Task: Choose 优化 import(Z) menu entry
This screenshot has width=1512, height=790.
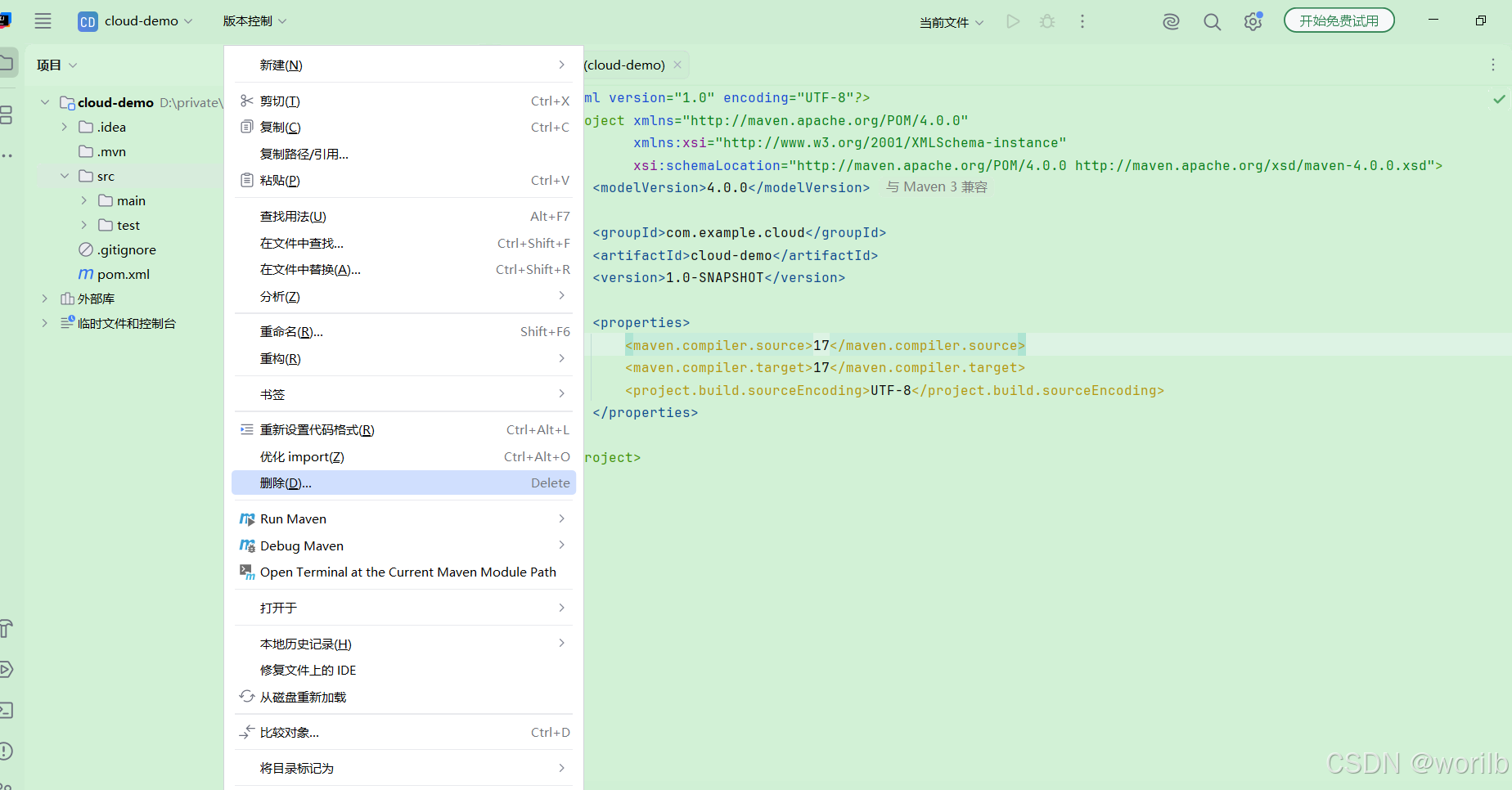Action: pyautogui.click(x=404, y=456)
